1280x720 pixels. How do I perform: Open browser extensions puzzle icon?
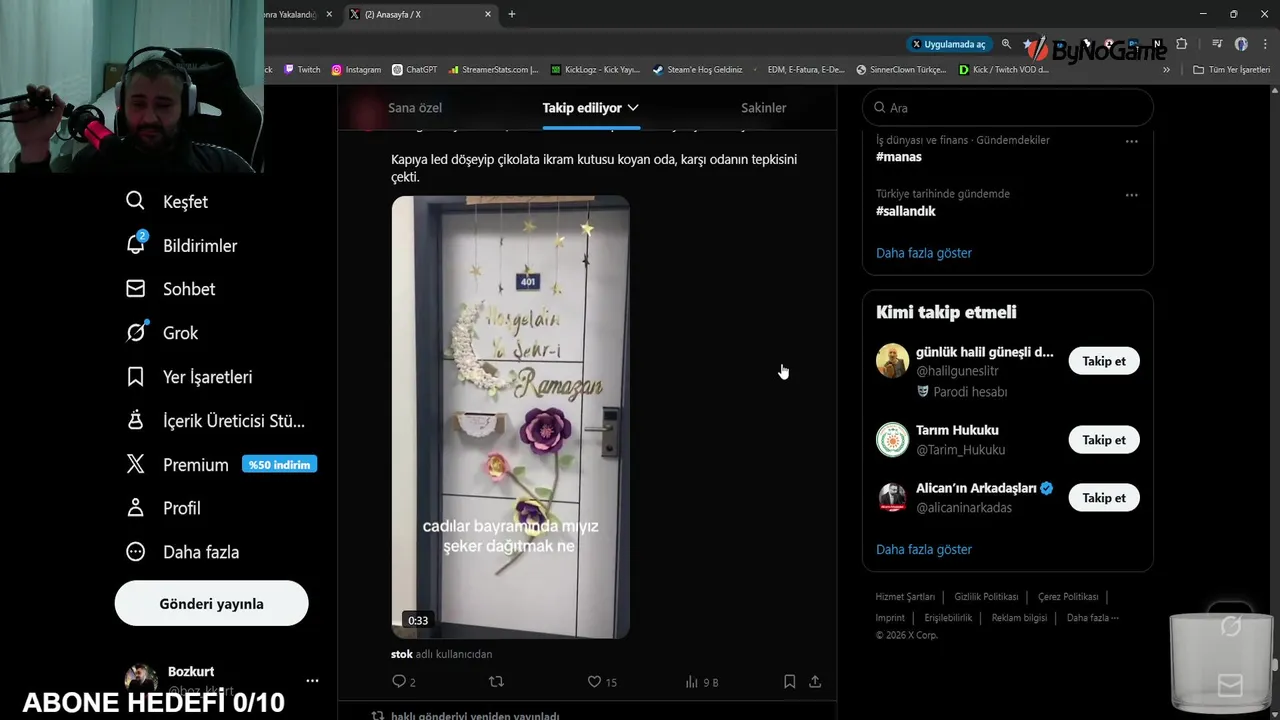point(1181,44)
